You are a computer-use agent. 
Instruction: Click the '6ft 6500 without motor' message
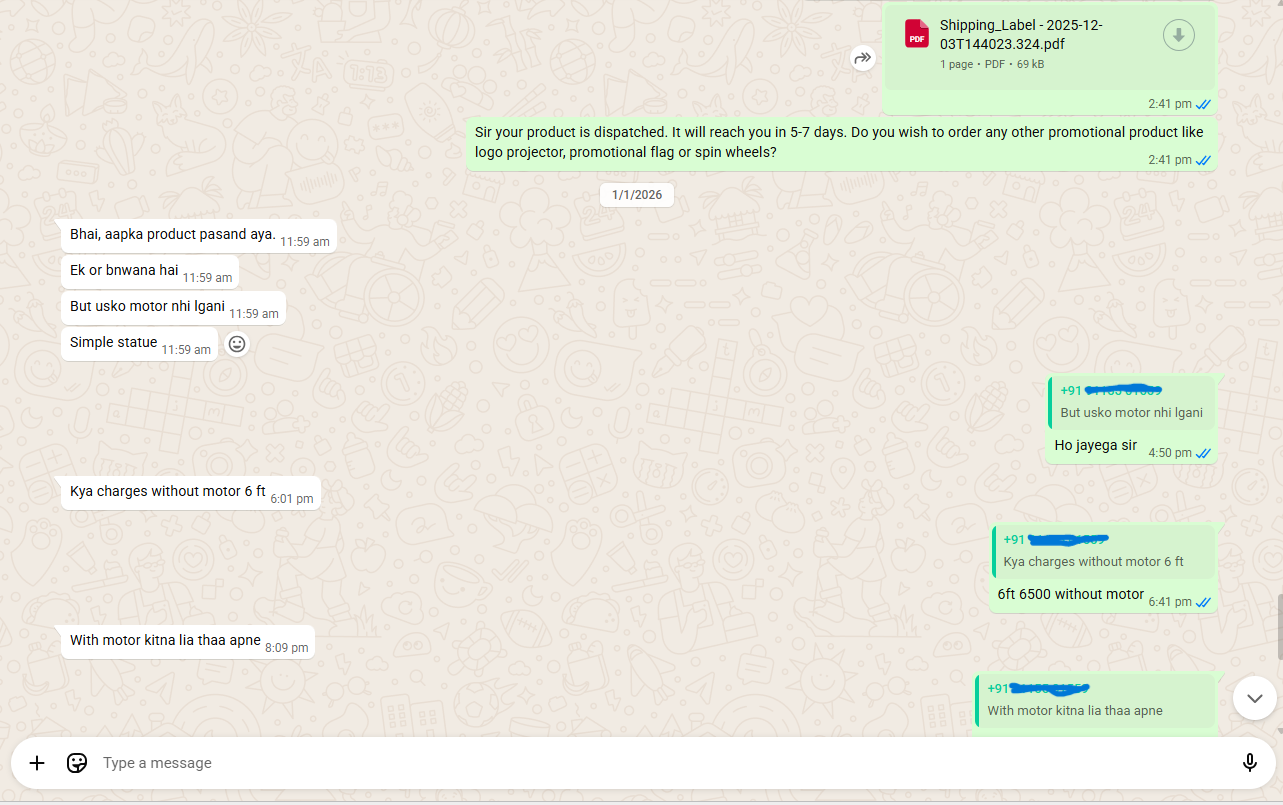click(1070, 594)
